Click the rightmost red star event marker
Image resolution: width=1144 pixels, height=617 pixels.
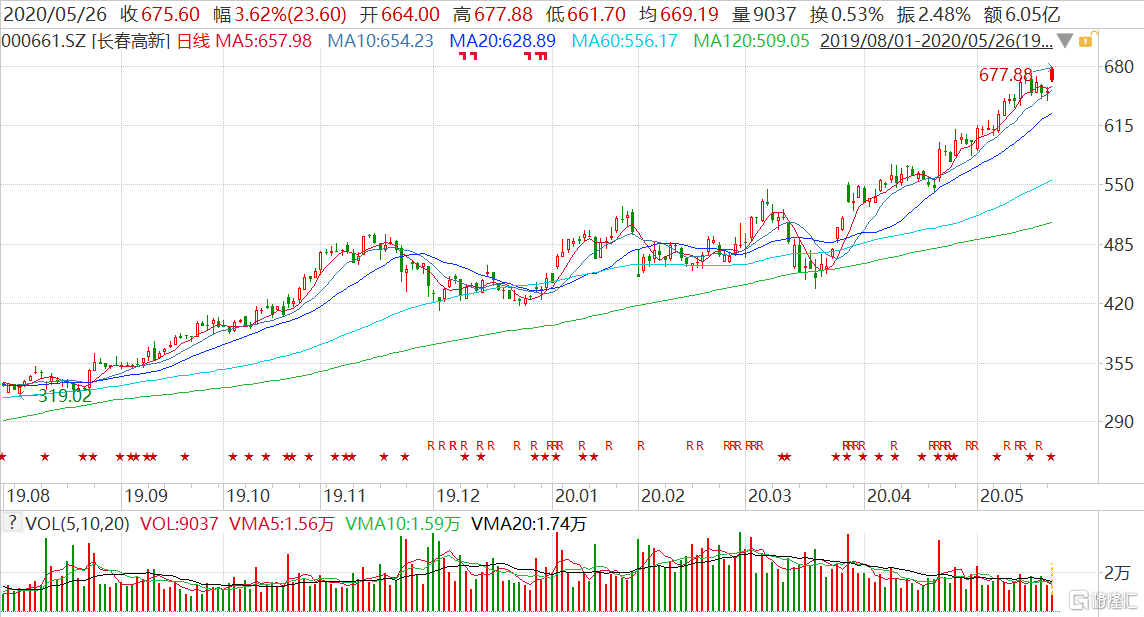[1050, 458]
